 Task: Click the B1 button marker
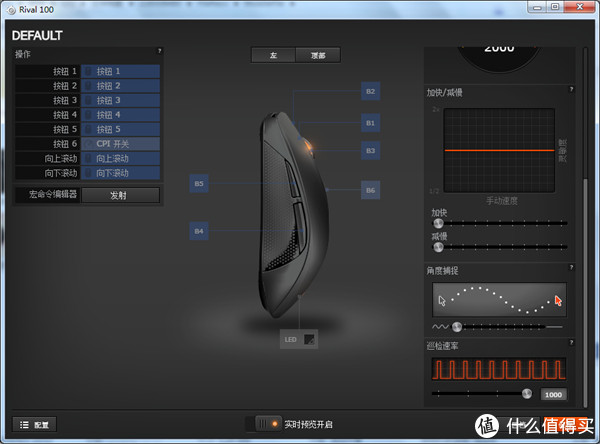(x=370, y=123)
